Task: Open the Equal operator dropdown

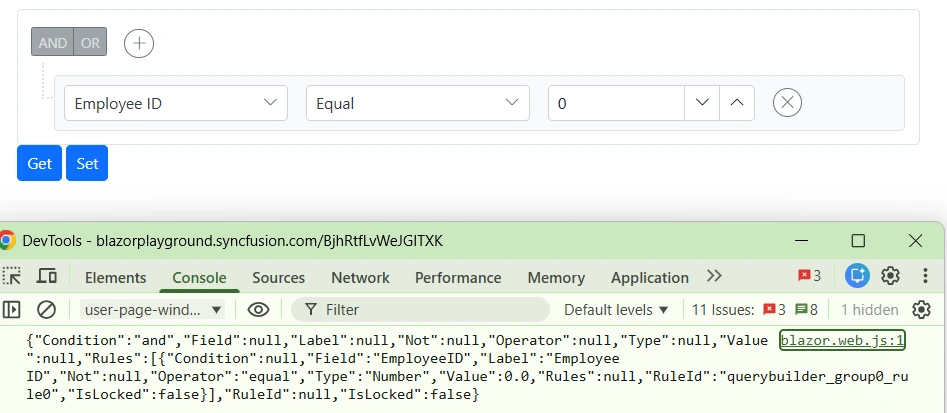Action: click(417, 103)
